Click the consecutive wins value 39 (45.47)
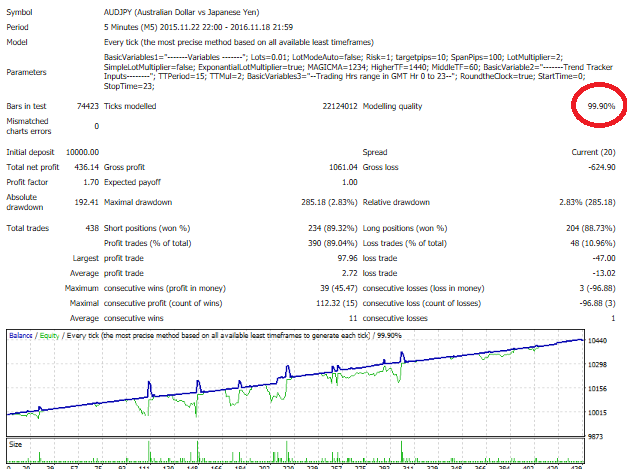Screen dimensions: 627x469 coord(339,288)
